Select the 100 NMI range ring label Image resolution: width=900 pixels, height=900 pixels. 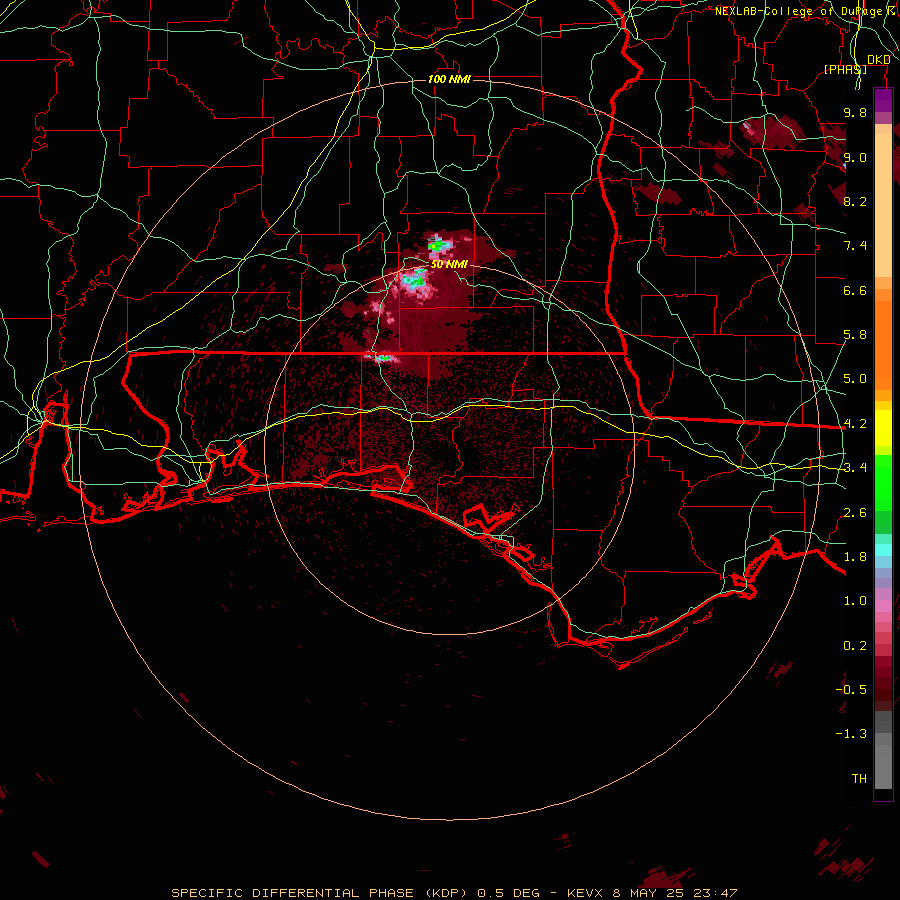449,79
